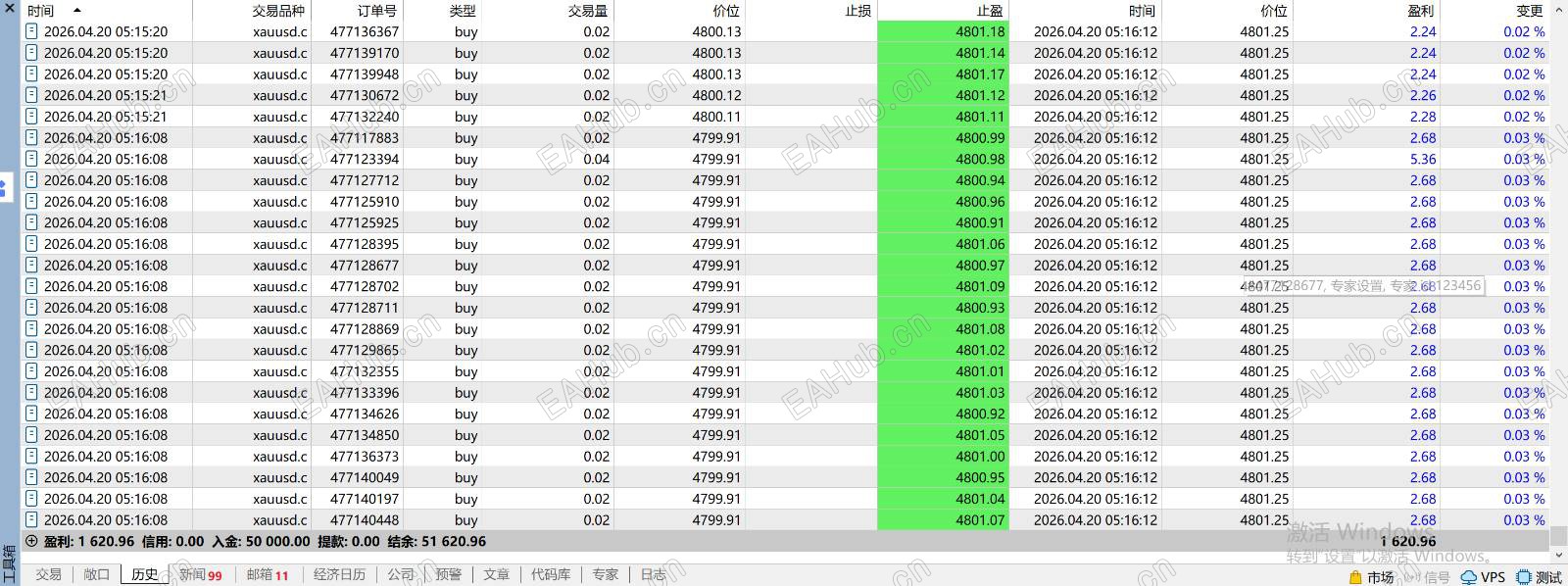
Task: Click the 变更 column header
Action: [x=1530, y=11]
